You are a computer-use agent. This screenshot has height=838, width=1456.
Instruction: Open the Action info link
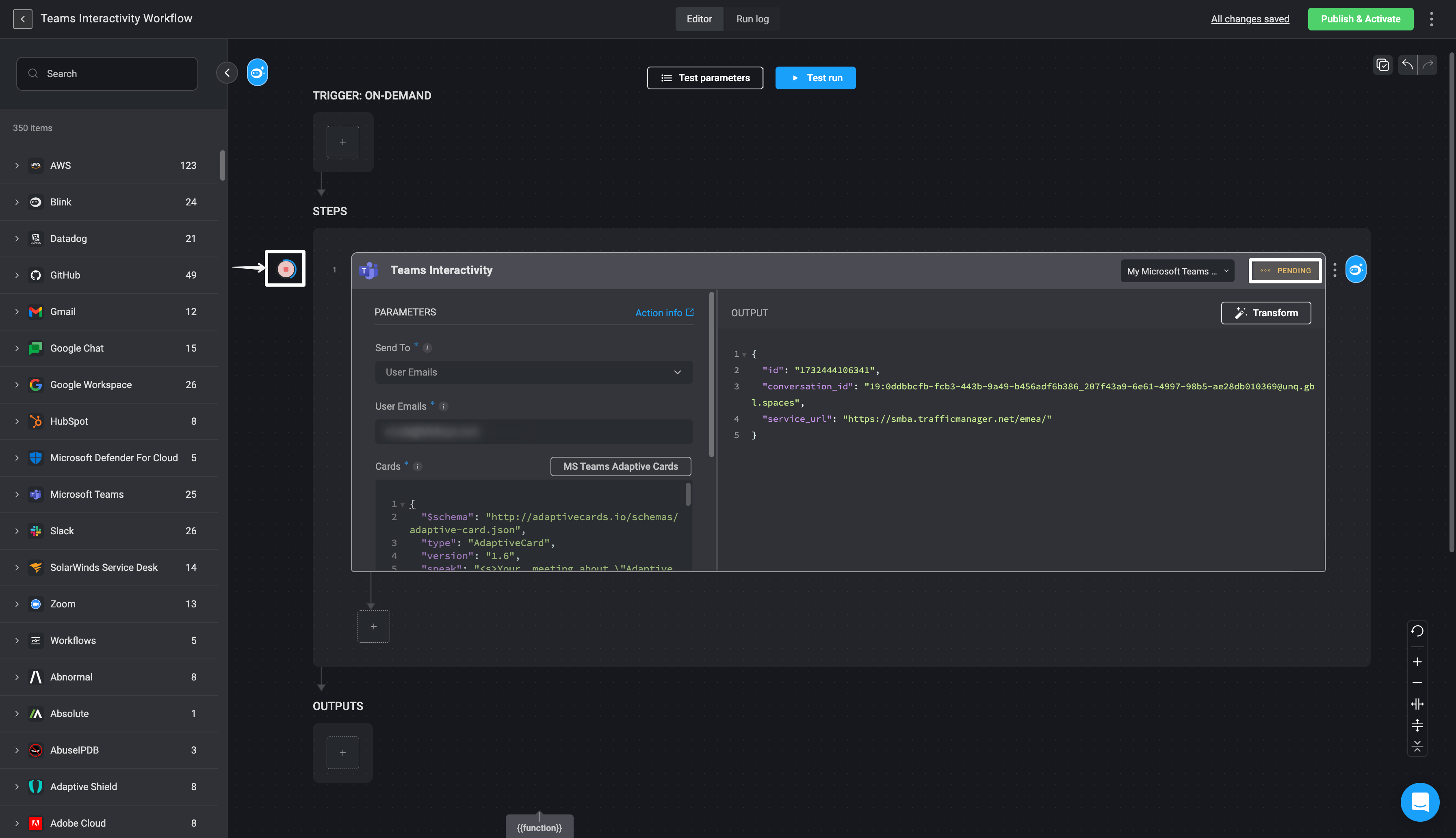click(664, 313)
